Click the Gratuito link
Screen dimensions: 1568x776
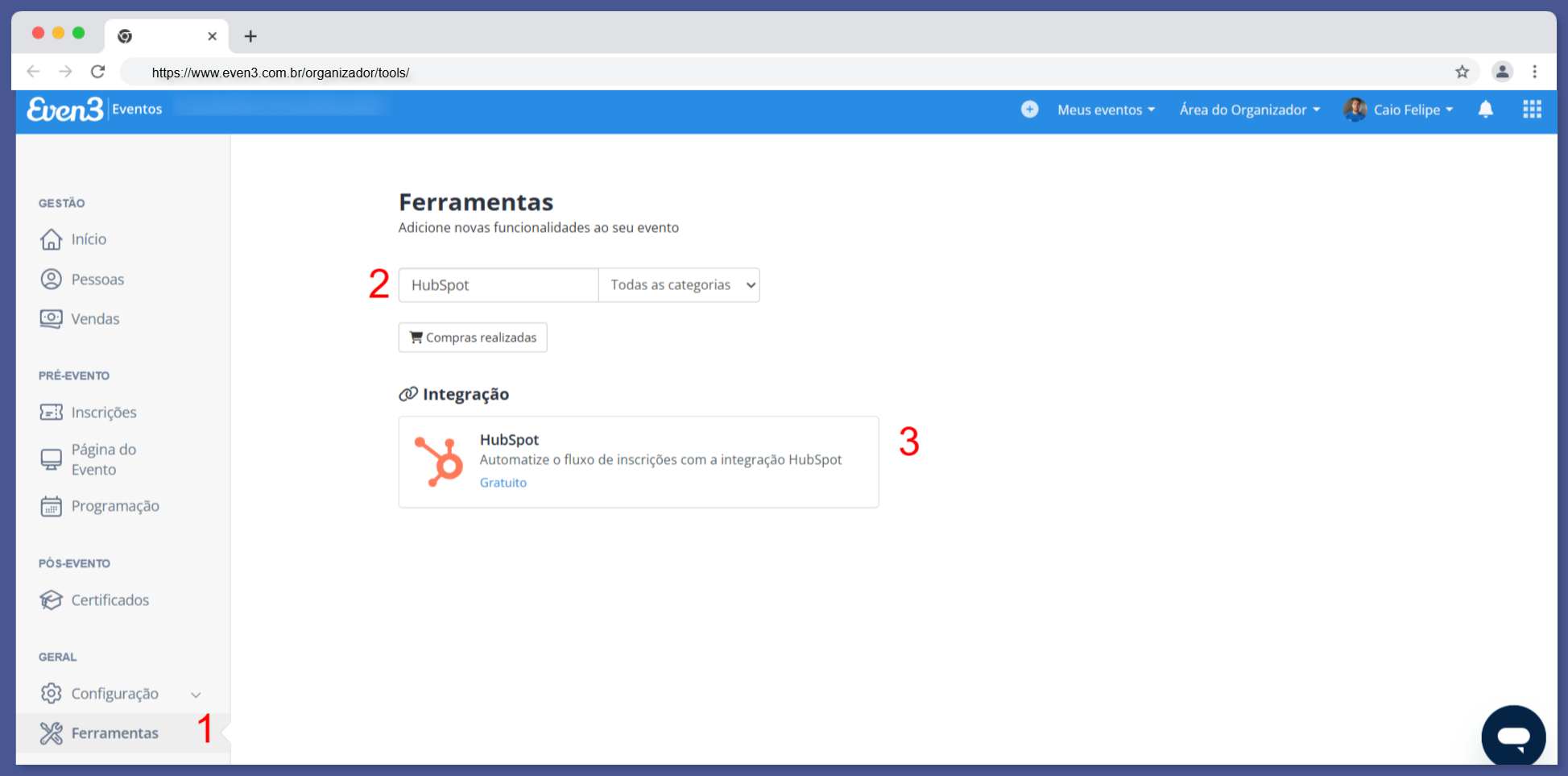[503, 483]
